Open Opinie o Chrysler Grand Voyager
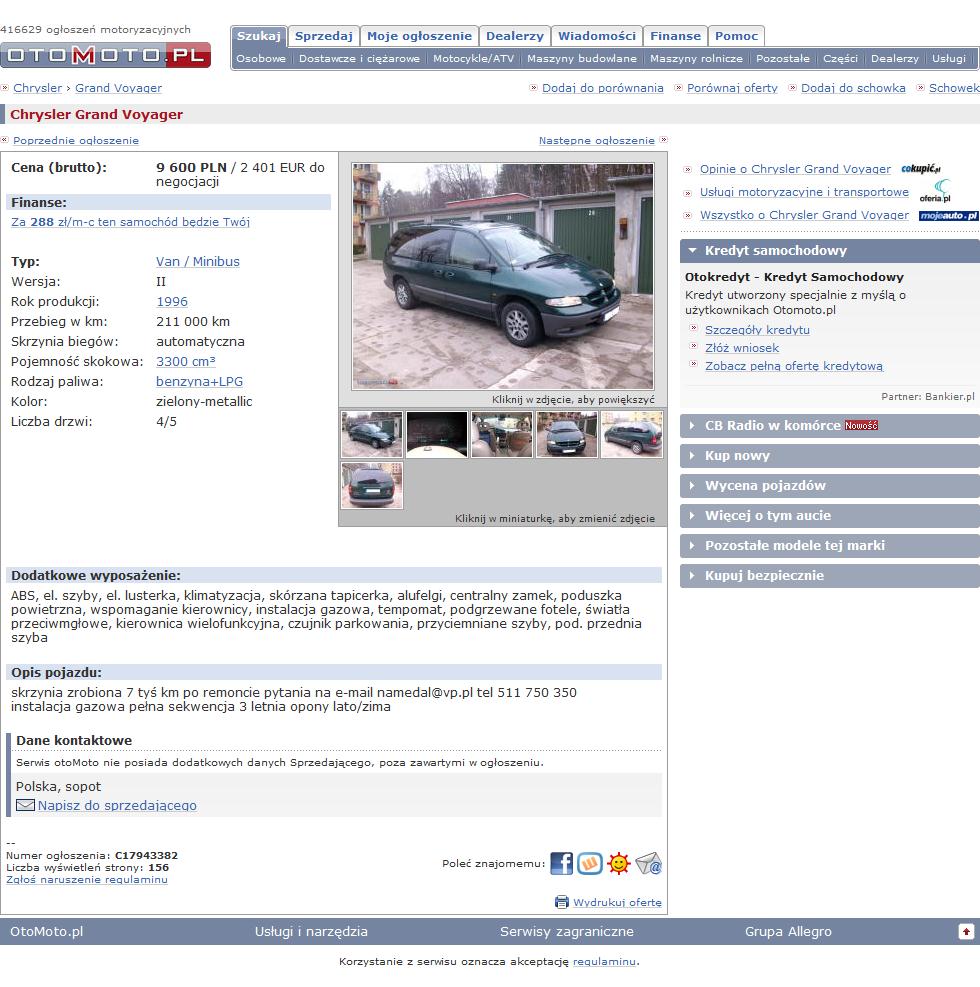 pyautogui.click(x=795, y=169)
